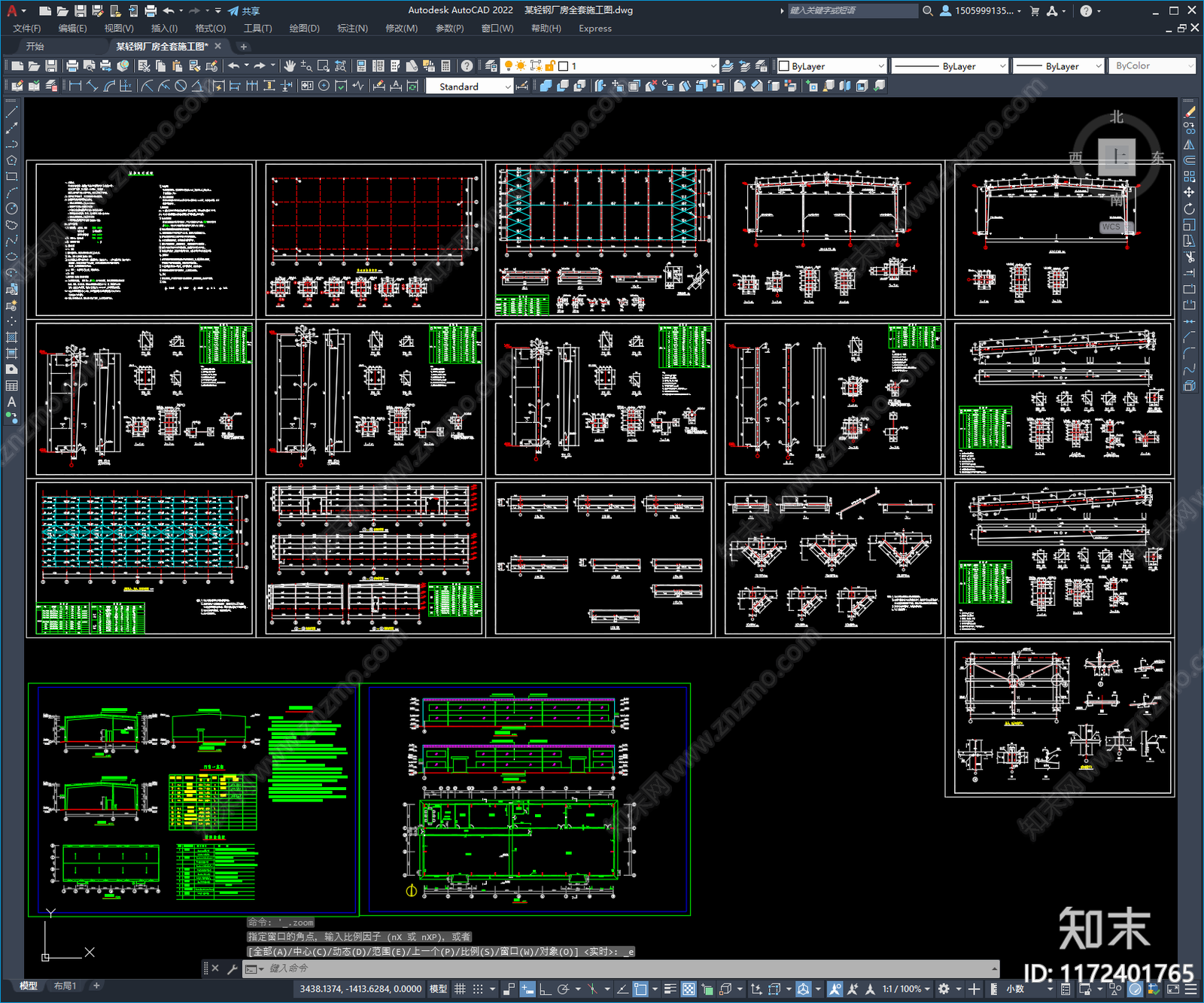The image size is (1204, 1003).
Task: Open the ByColor plot style dropdown
Action: pyautogui.click(x=1151, y=66)
